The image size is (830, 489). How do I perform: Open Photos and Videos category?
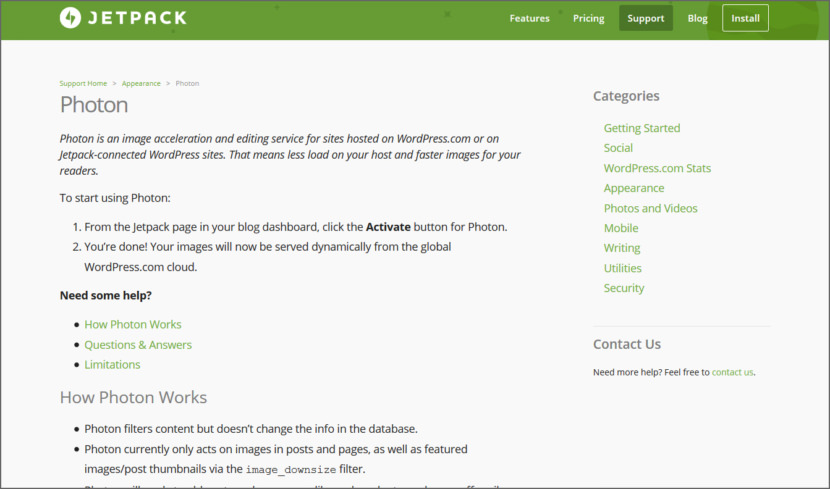coord(650,208)
